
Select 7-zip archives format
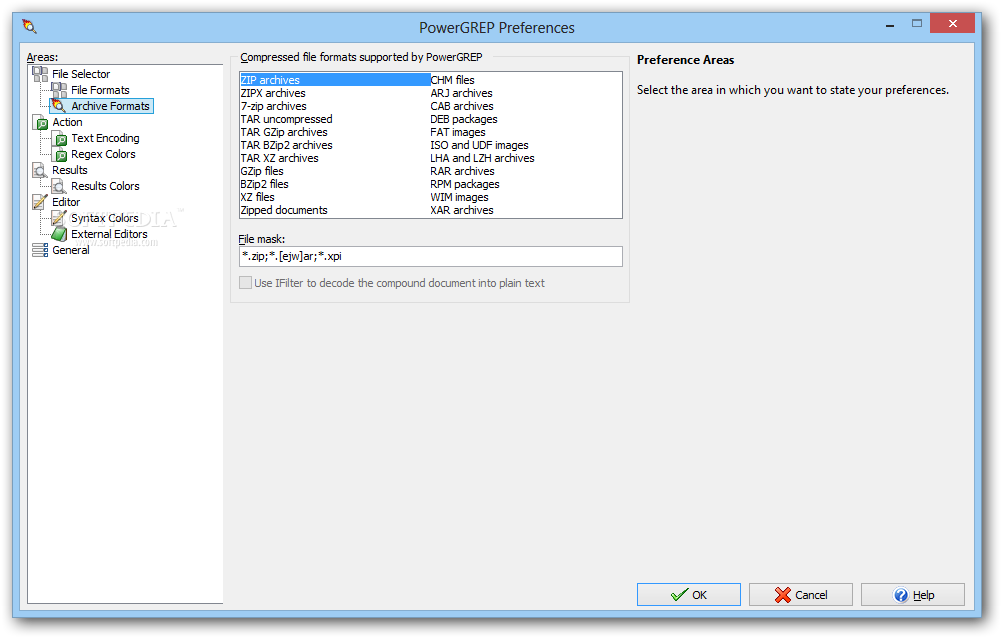click(x=274, y=106)
